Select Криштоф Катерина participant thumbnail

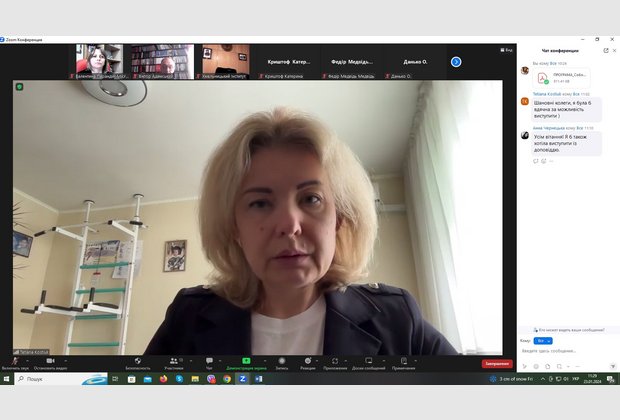[x=289, y=62]
